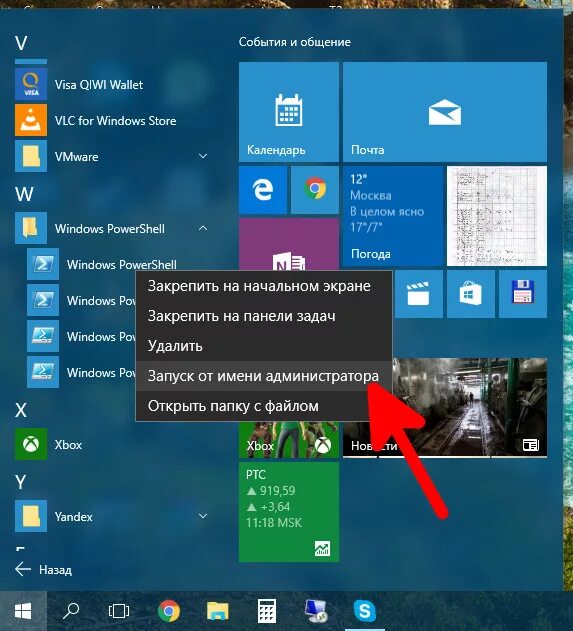The height and width of the screenshot is (631, 573).
Task: Click Windows PowerShell folder label
Action: pyautogui.click(x=110, y=229)
